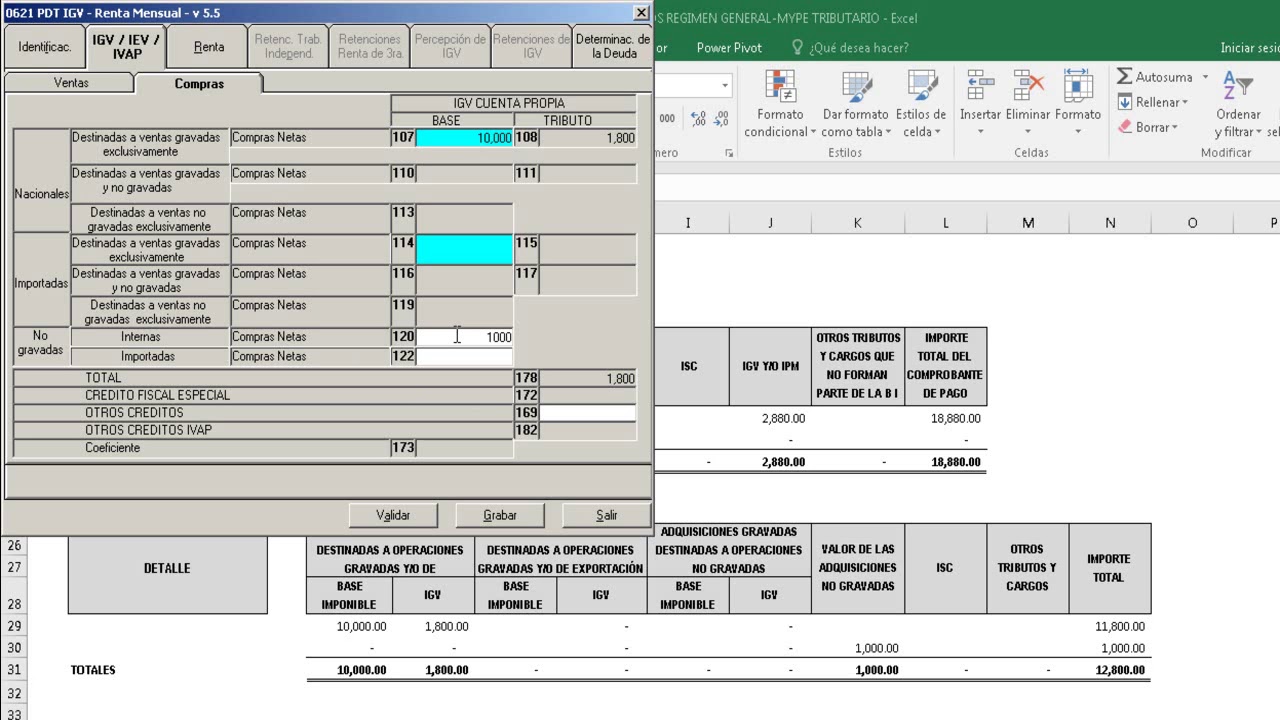Image resolution: width=1280 pixels, height=720 pixels.
Task: Switch to the Ventas sub-tab
Action: (71, 83)
